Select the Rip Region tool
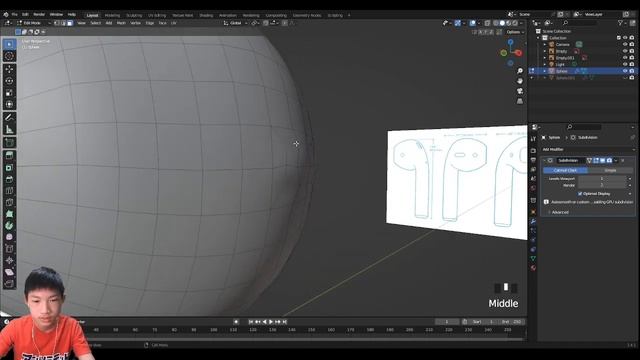 coord(9,284)
